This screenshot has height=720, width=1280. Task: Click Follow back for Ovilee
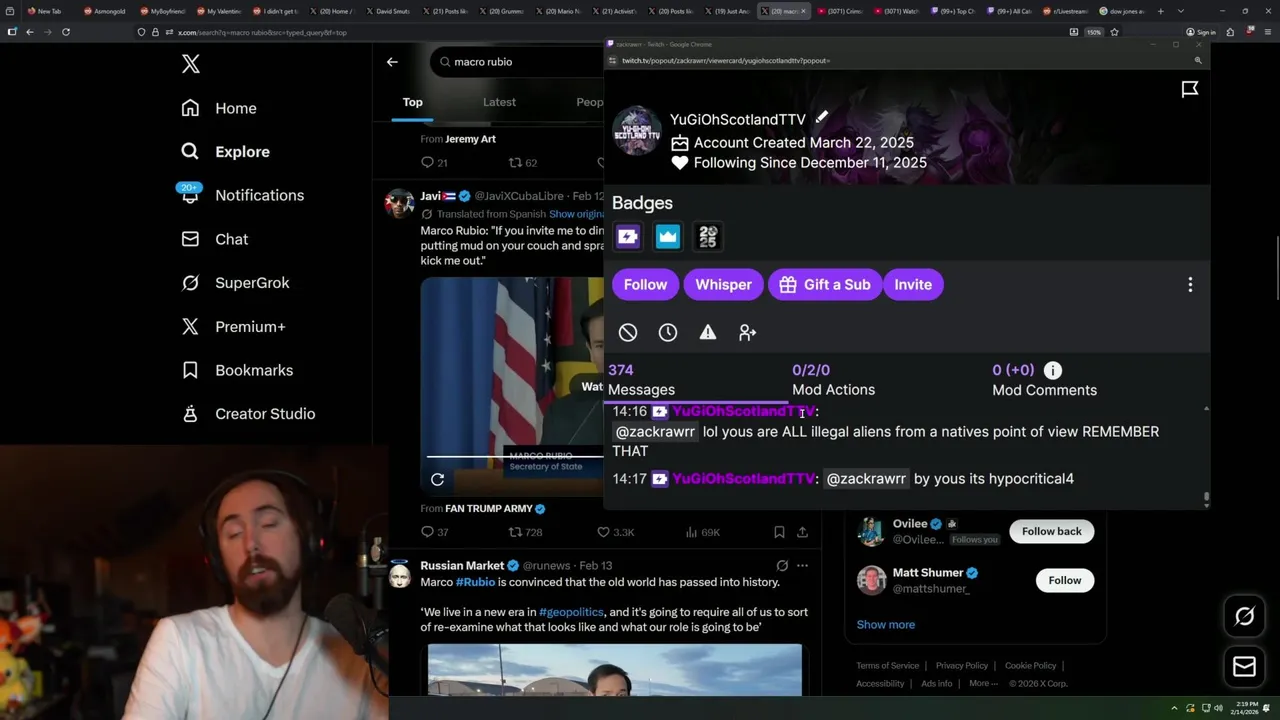point(1051,531)
